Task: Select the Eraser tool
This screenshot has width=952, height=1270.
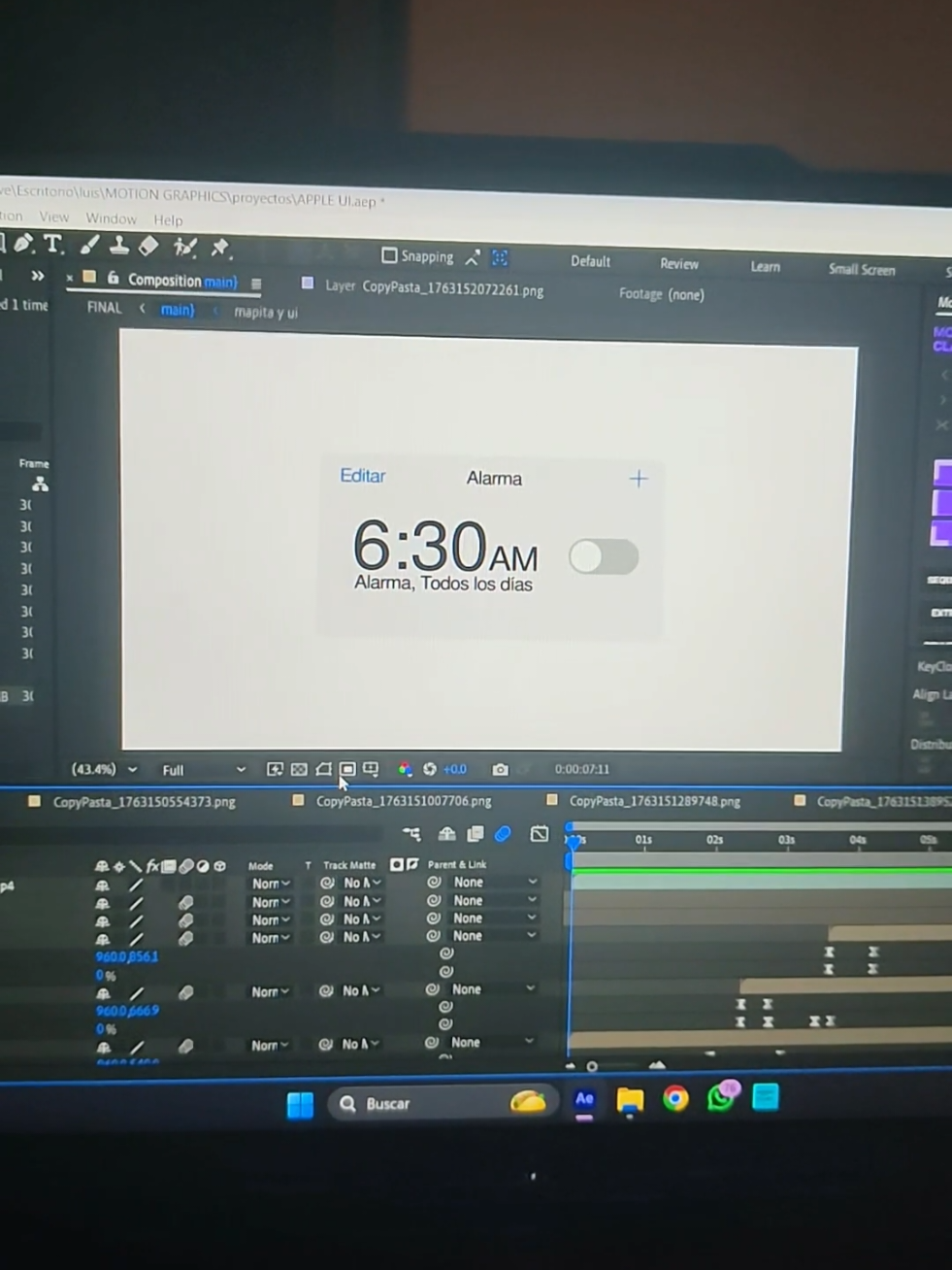Action: [x=148, y=245]
